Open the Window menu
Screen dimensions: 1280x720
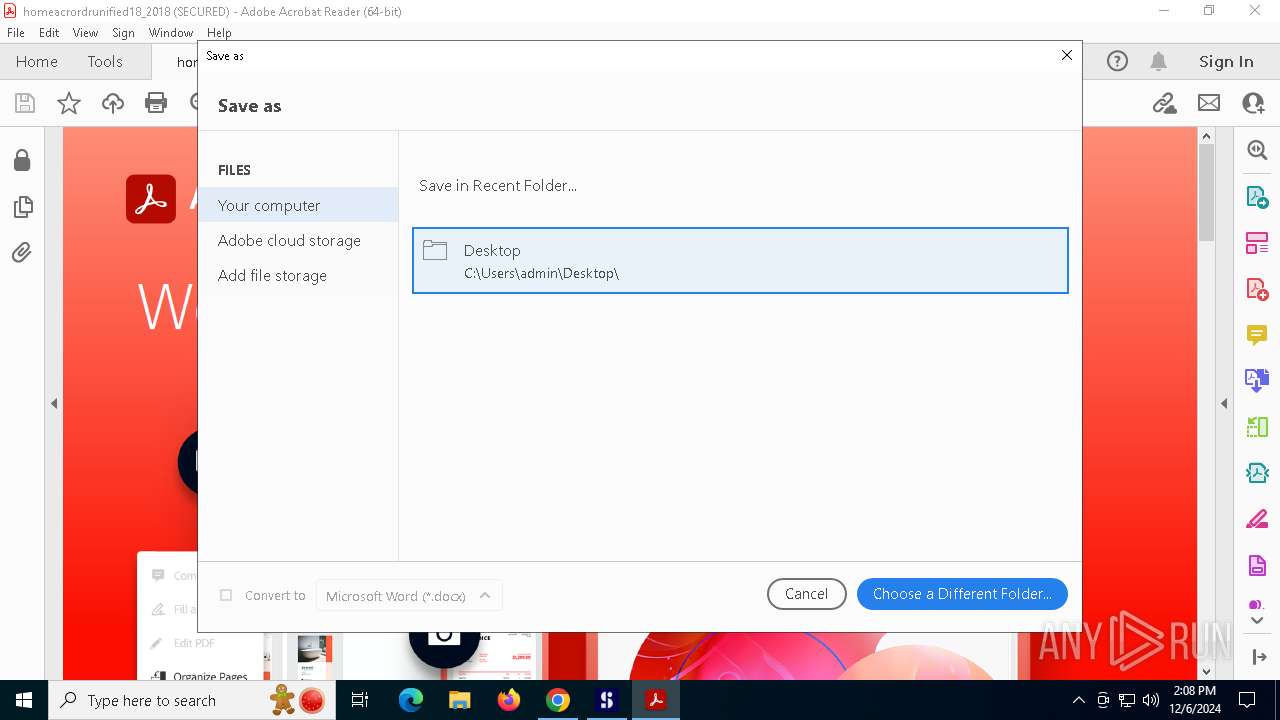(x=171, y=33)
